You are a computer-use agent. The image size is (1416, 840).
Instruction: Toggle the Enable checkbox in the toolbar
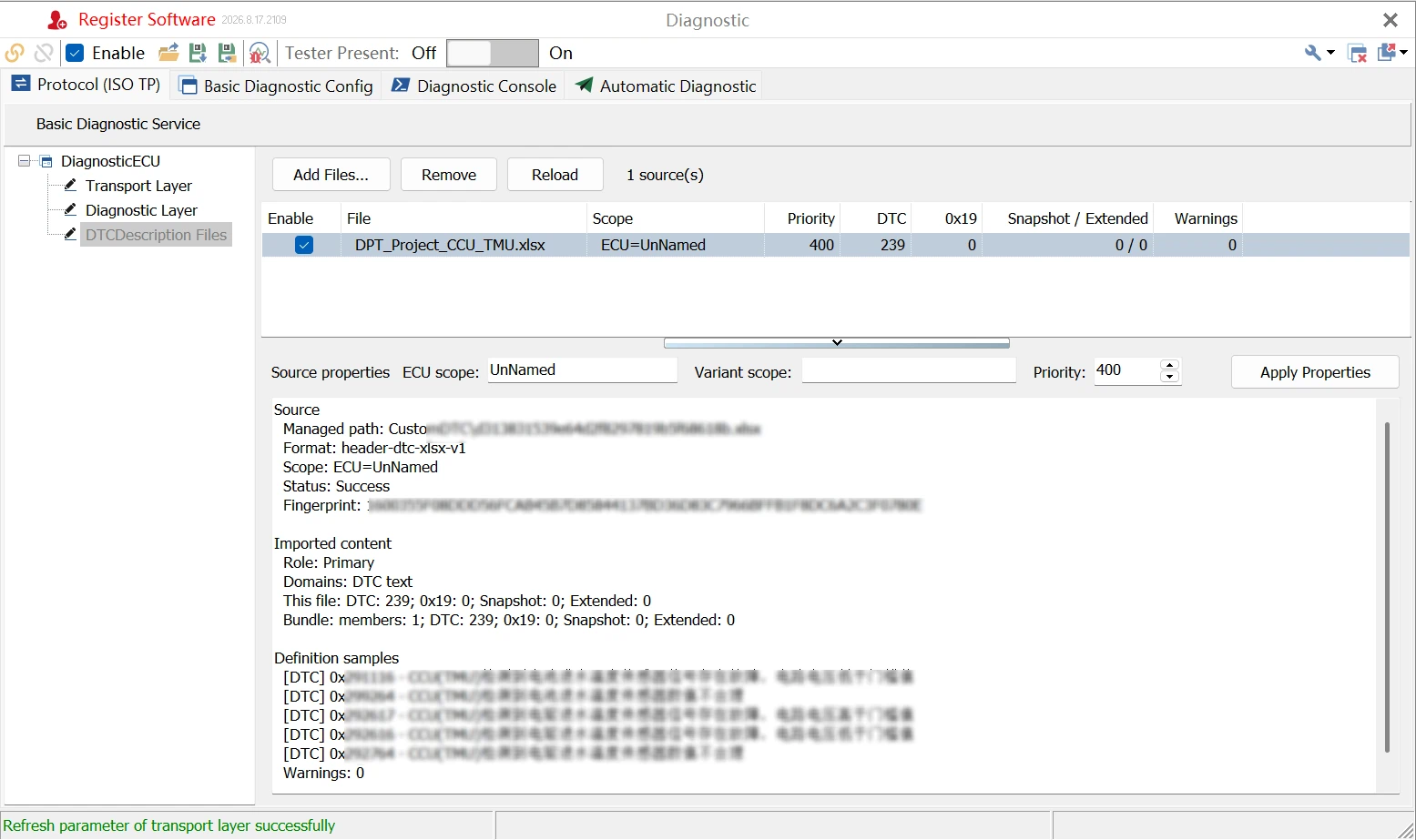[76, 53]
